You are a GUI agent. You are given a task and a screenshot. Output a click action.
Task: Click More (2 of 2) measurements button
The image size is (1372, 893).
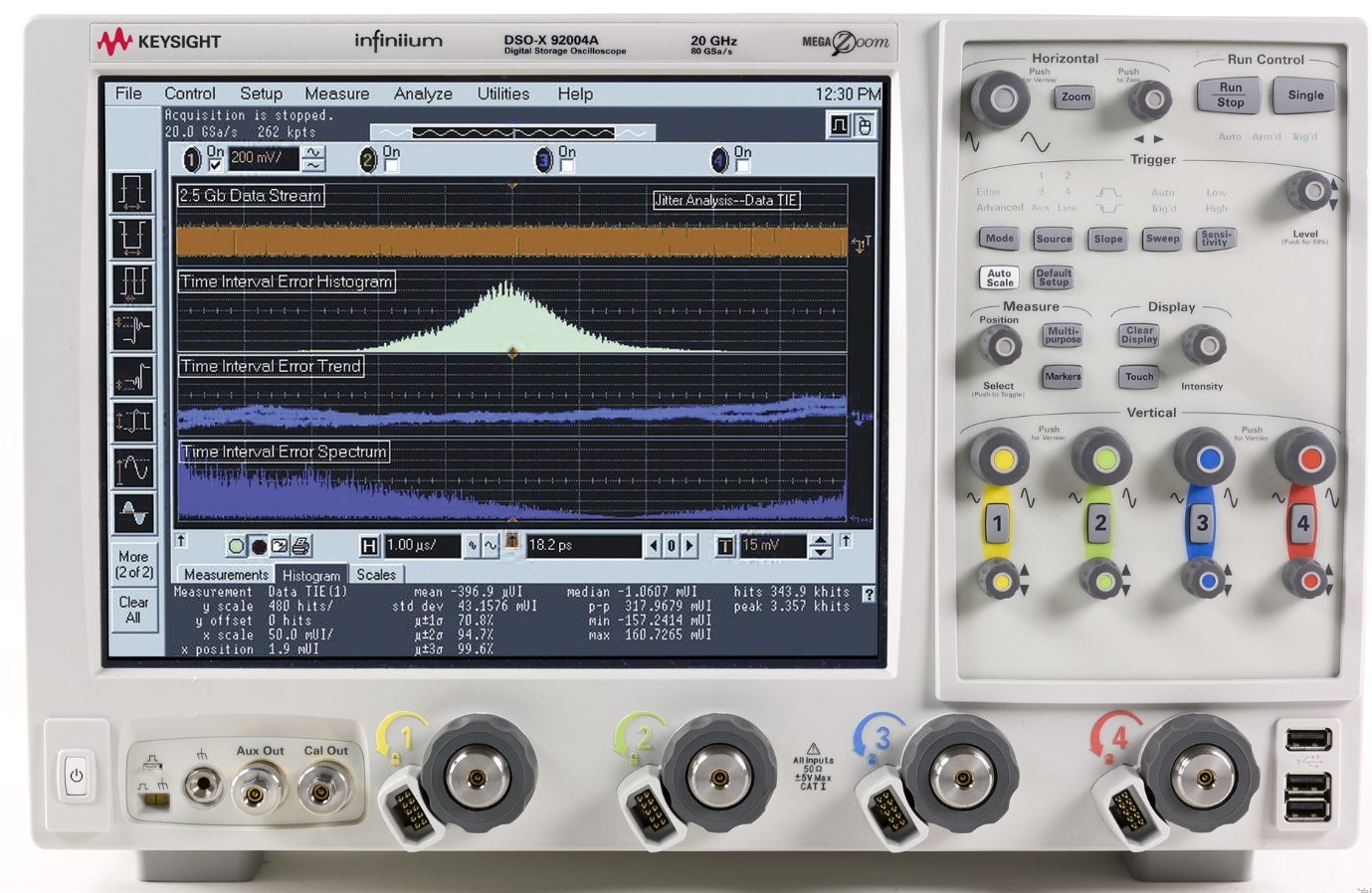pos(133,564)
